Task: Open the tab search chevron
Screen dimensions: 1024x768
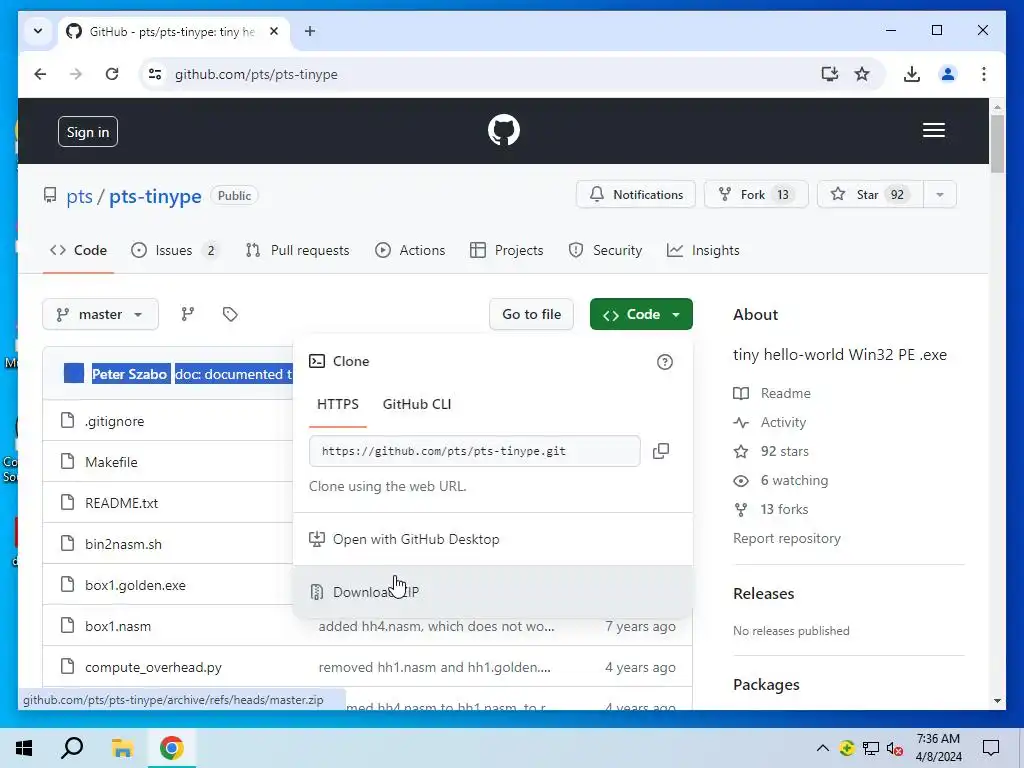Action: click(38, 31)
